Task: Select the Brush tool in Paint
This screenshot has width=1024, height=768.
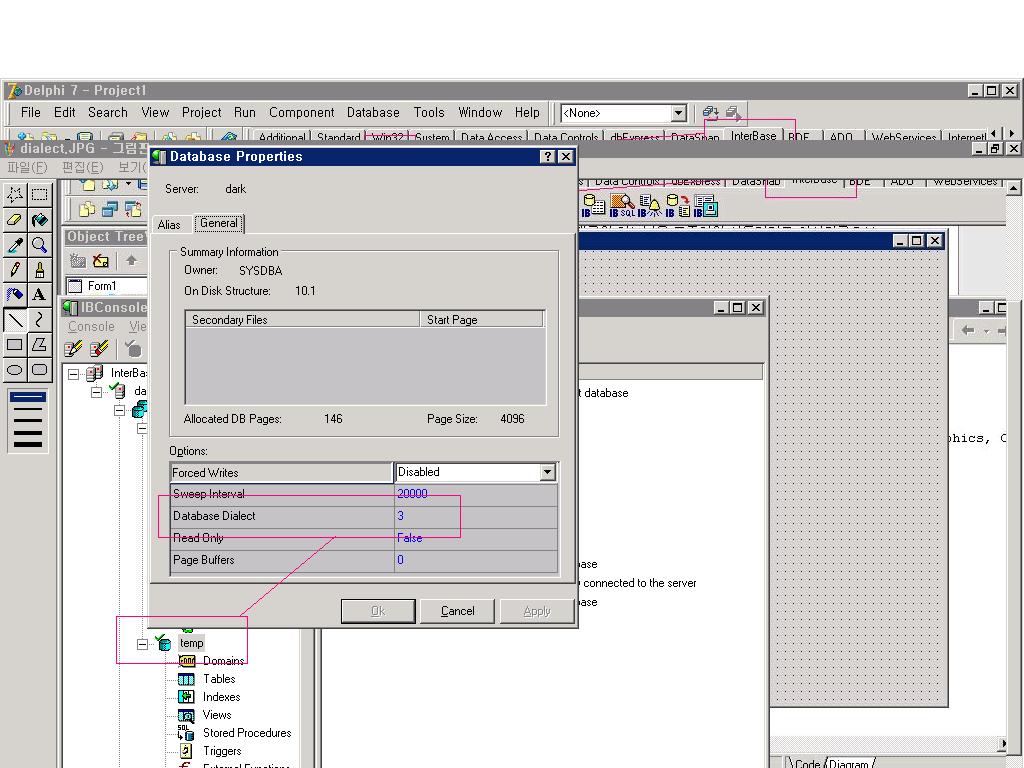Action: tap(39, 270)
